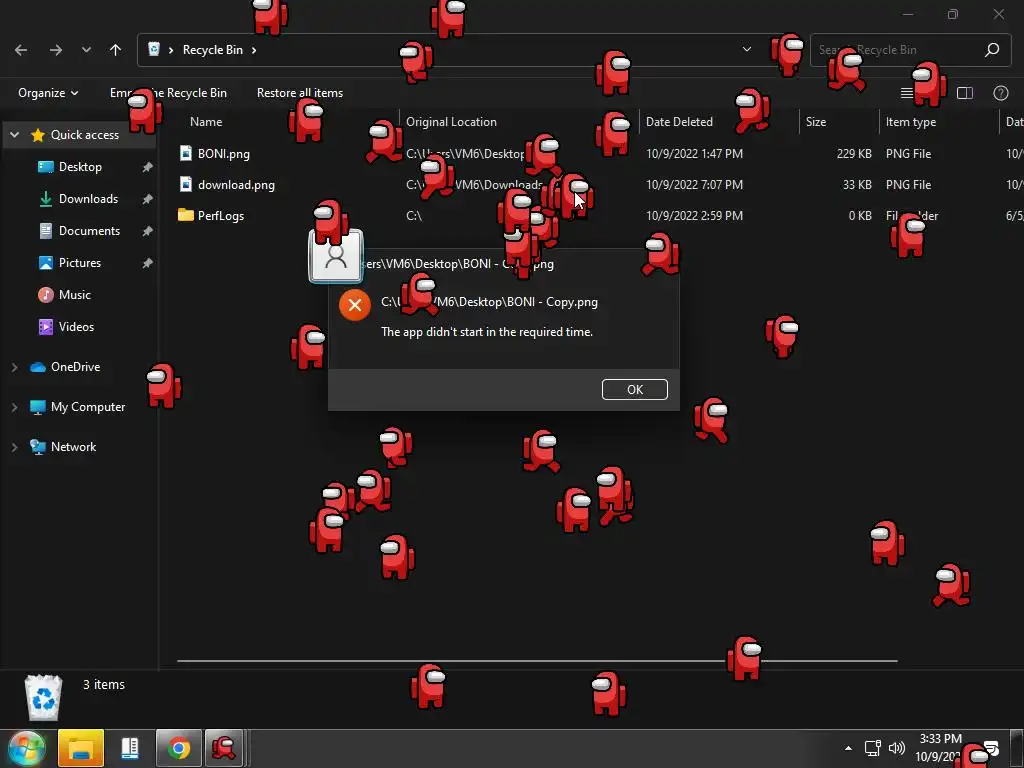Screen dimensions: 1024x768
Task: Open File Explorer from the taskbar
Action: coord(81,748)
